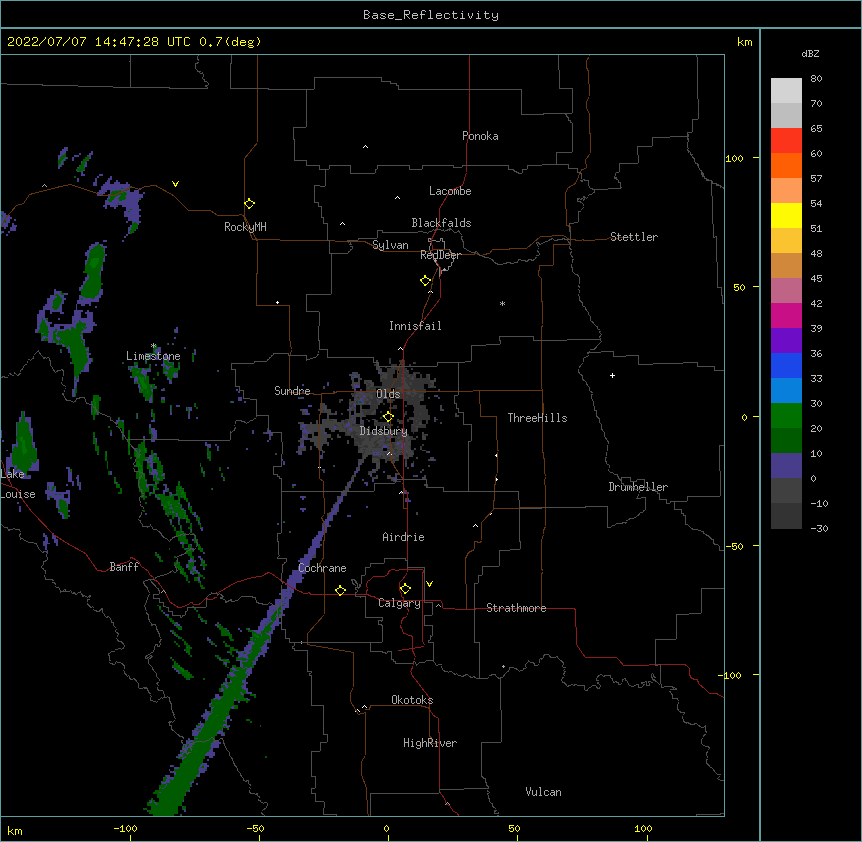Click the 50 tick on bottom axis
Image resolution: width=862 pixels, height=842 pixels.
click(514, 828)
